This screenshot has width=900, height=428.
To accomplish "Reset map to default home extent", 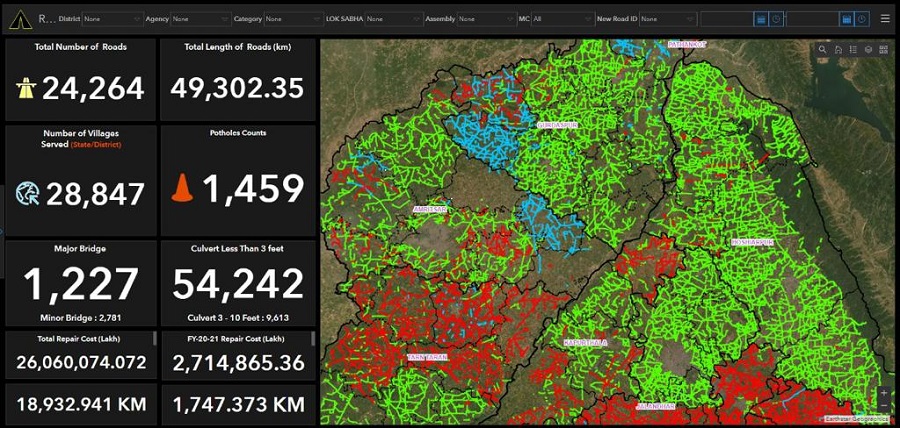I will click(837, 49).
